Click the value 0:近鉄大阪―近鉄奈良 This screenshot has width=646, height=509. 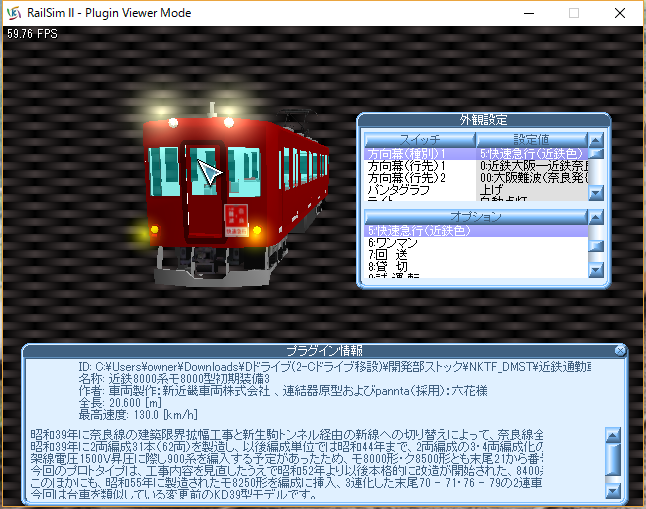click(532, 166)
